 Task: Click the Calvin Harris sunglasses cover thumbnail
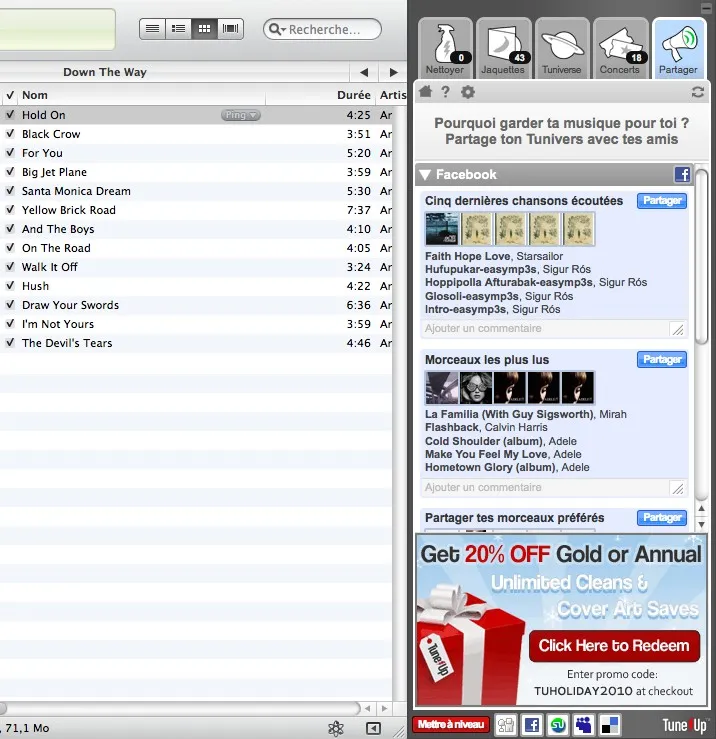coord(476,388)
